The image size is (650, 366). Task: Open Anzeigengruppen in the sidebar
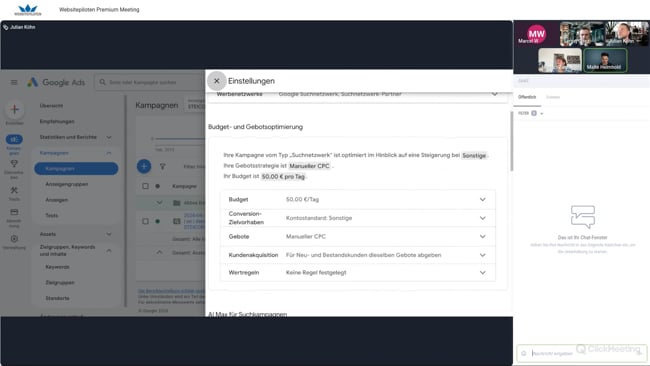tap(67, 184)
